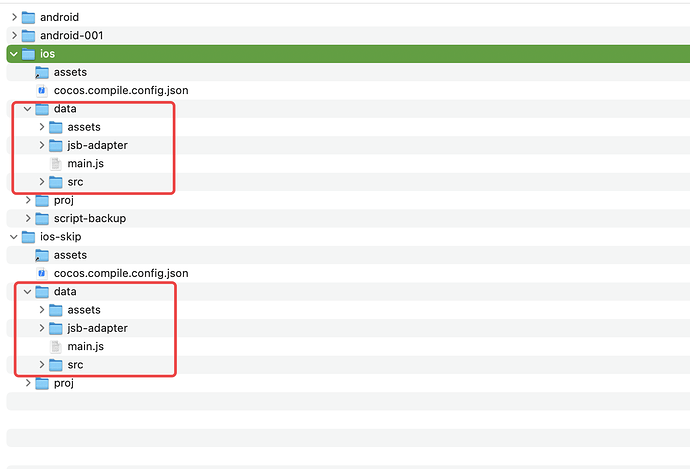Expand the android-001 folder chevron

14,35
